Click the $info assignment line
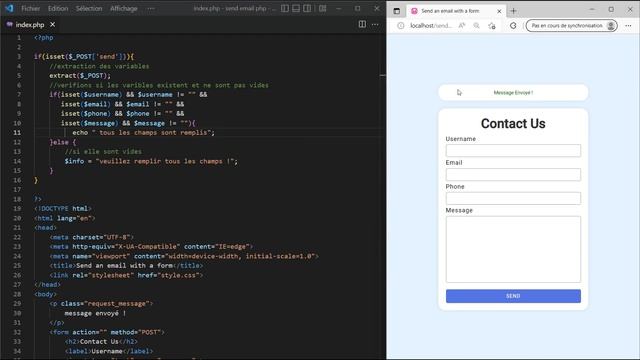The image size is (640, 360). pyautogui.click(x=151, y=161)
